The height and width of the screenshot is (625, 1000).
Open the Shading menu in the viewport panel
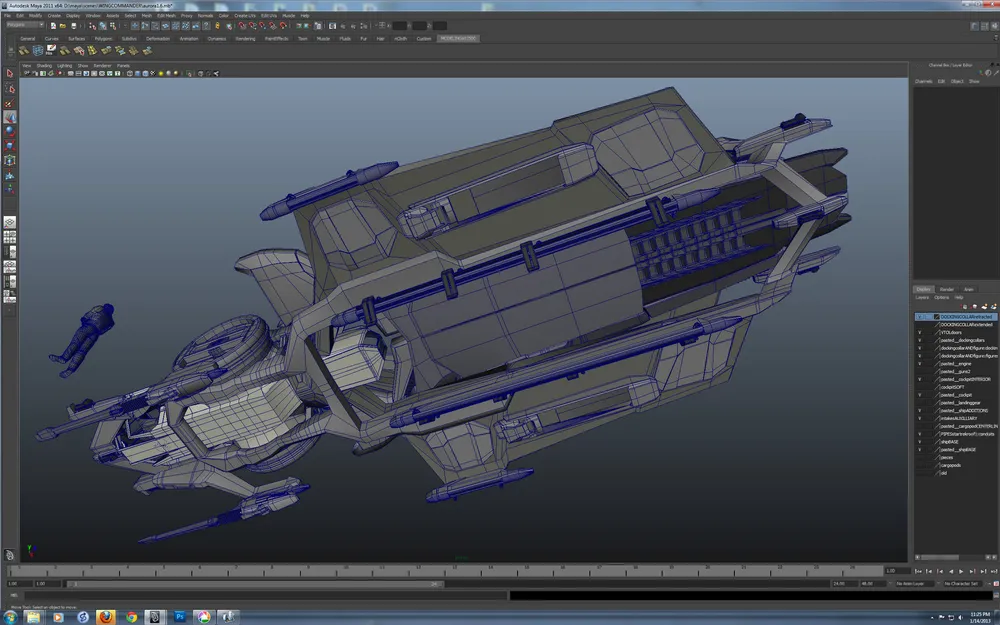tap(44, 65)
